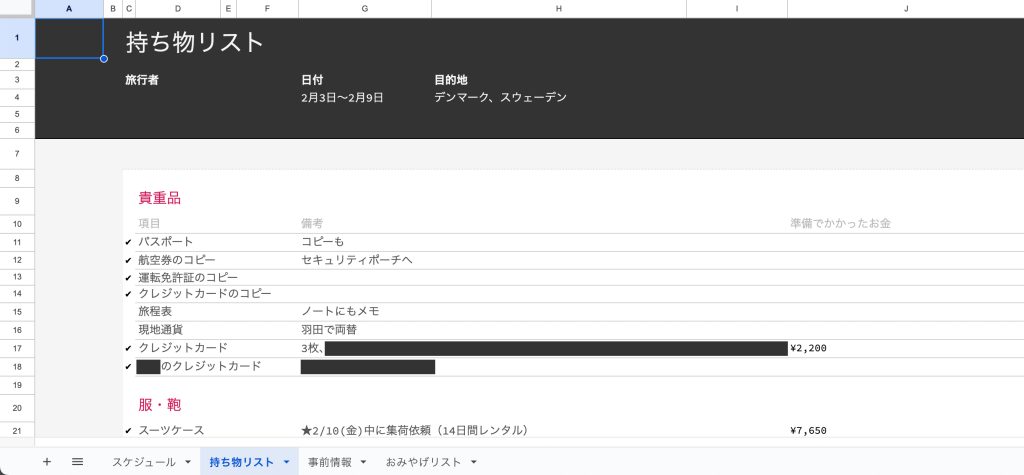Image resolution: width=1024 pixels, height=475 pixels.
Task: Open dropdown arrow on スケジュール tab
Action: click(188, 462)
